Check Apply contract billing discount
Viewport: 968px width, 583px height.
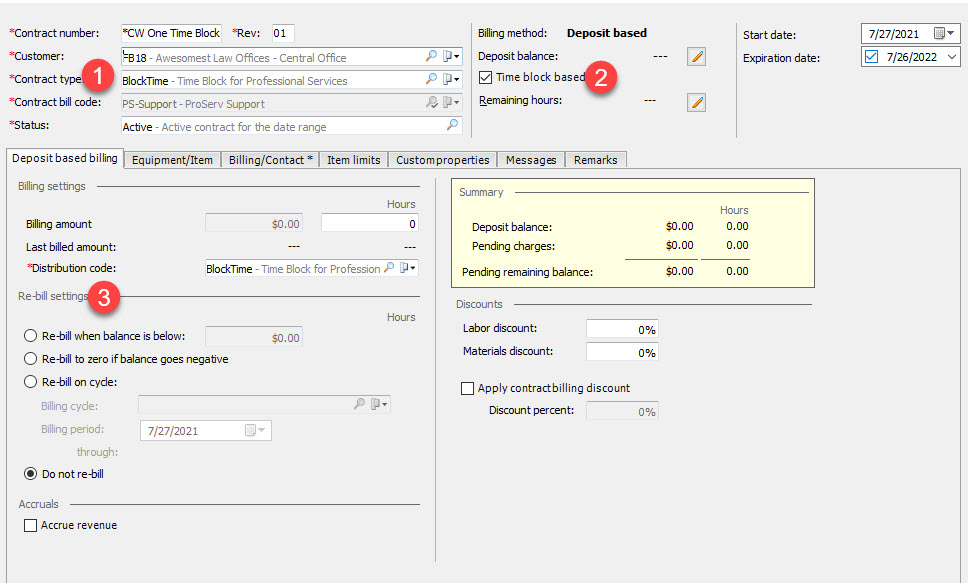pyautogui.click(x=467, y=388)
